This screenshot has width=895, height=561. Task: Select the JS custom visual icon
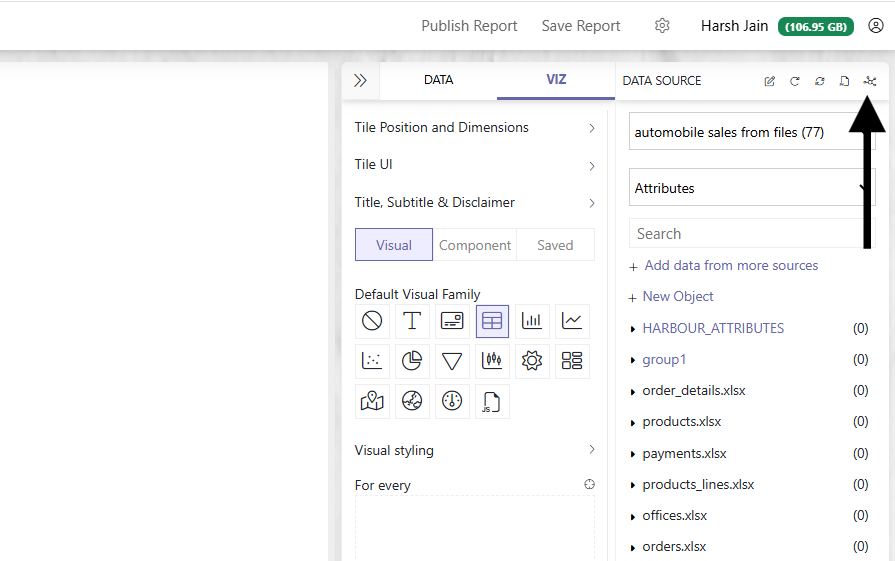click(x=492, y=402)
